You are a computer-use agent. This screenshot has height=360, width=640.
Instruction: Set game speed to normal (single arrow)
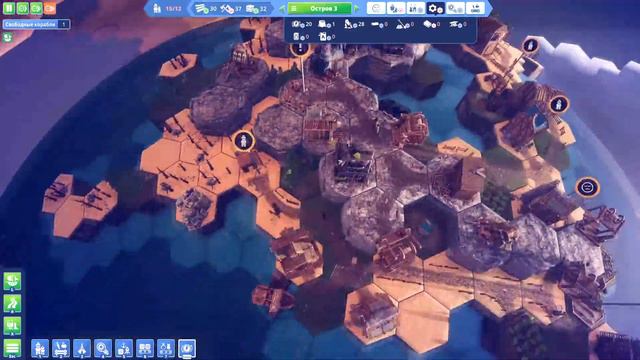click(22, 8)
